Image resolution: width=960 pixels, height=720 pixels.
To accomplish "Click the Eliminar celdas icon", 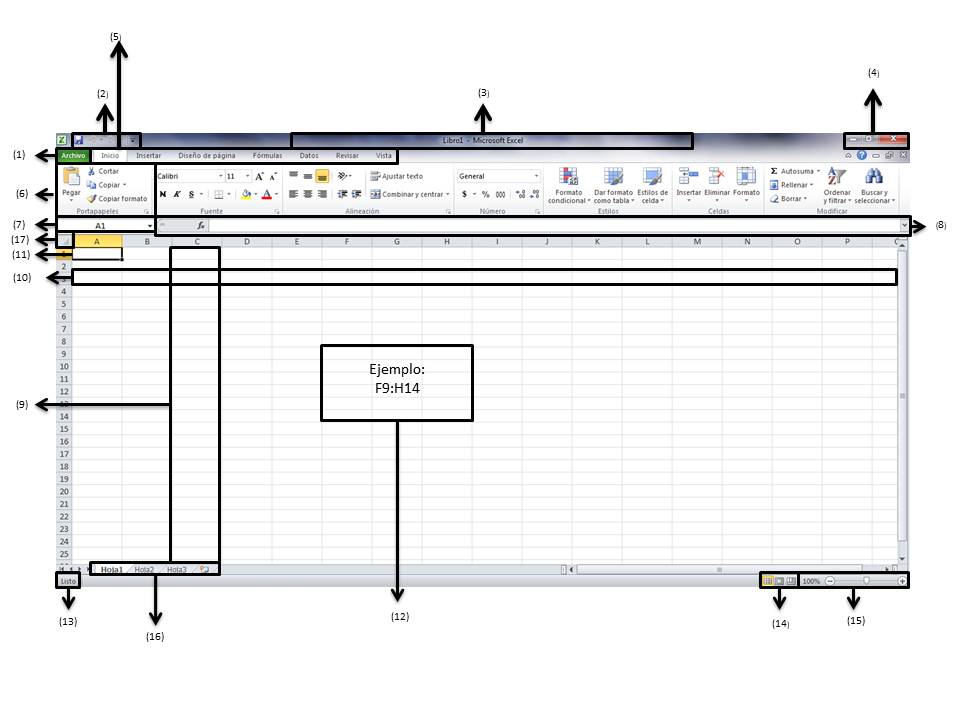I will tap(717, 176).
